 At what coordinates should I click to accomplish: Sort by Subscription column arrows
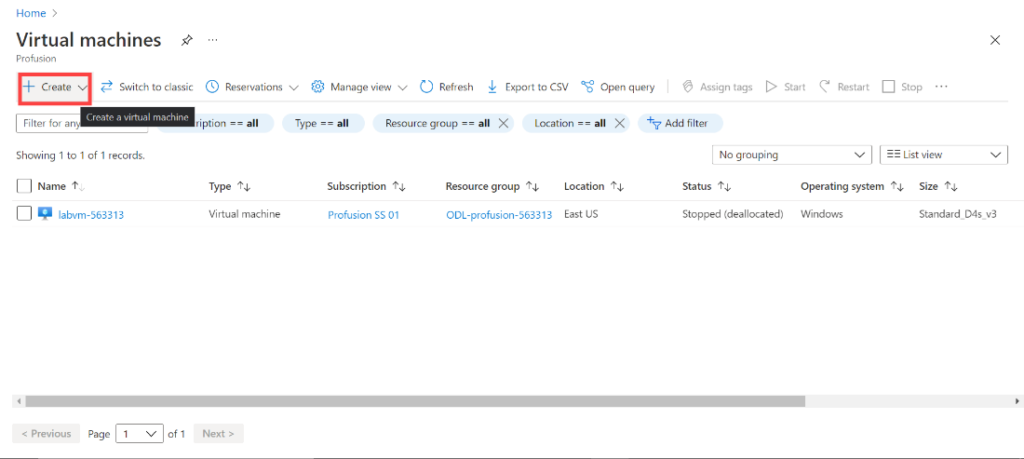click(x=399, y=187)
